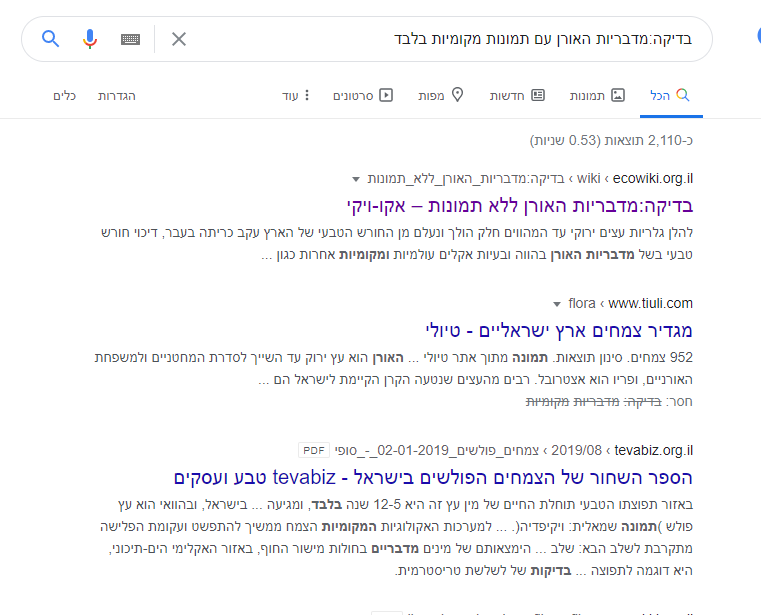Click the map pin icon on מפות tab
This screenshot has height=615, width=761.
click(458, 95)
